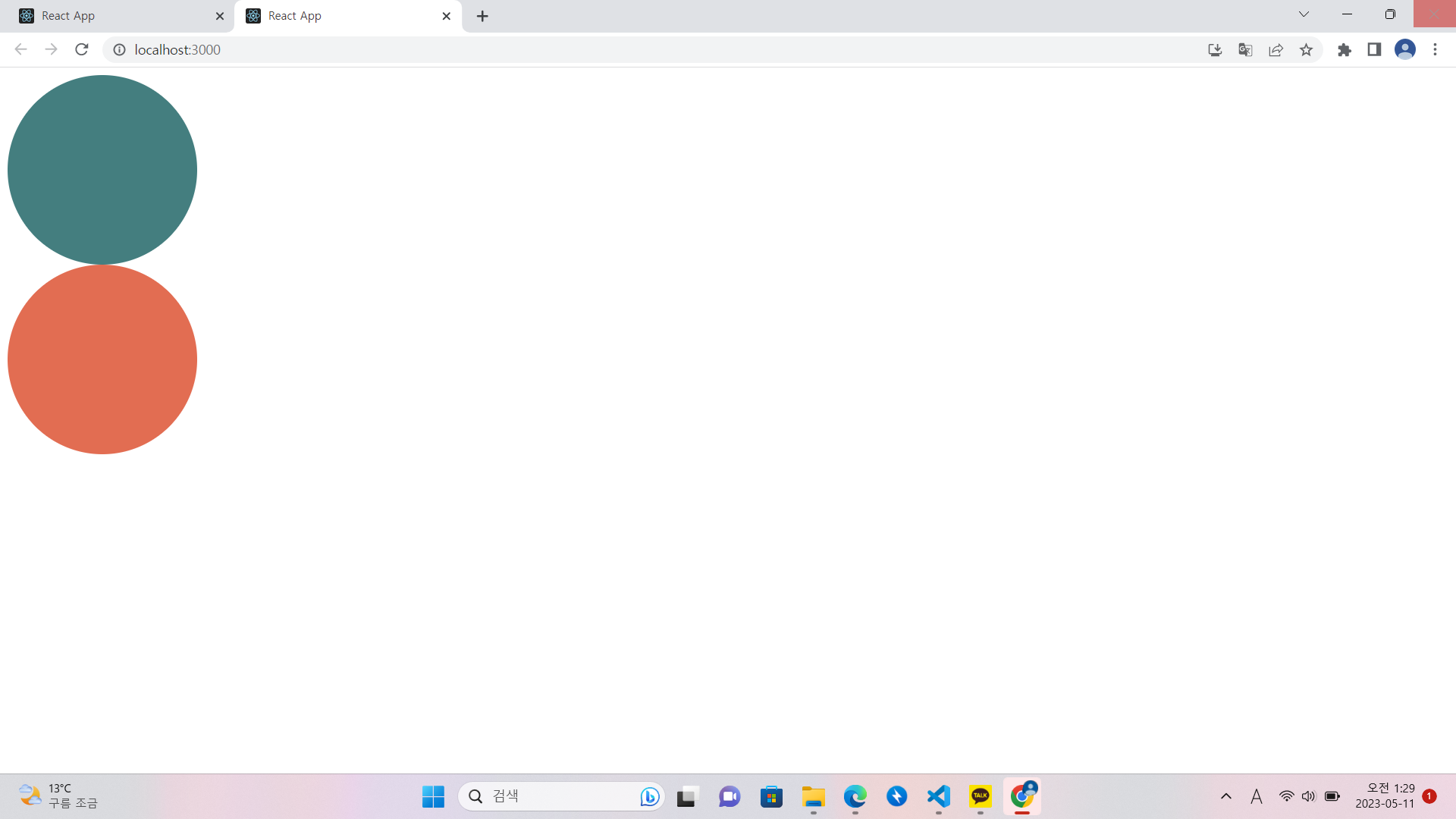View site information icon
1456x819 pixels.
click(x=119, y=49)
